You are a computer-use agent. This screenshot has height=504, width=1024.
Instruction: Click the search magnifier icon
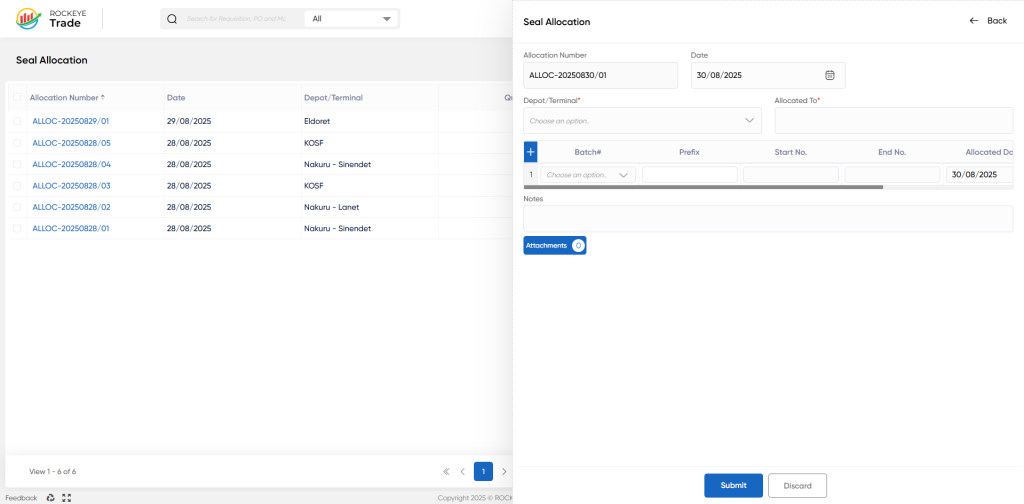point(172,19)
